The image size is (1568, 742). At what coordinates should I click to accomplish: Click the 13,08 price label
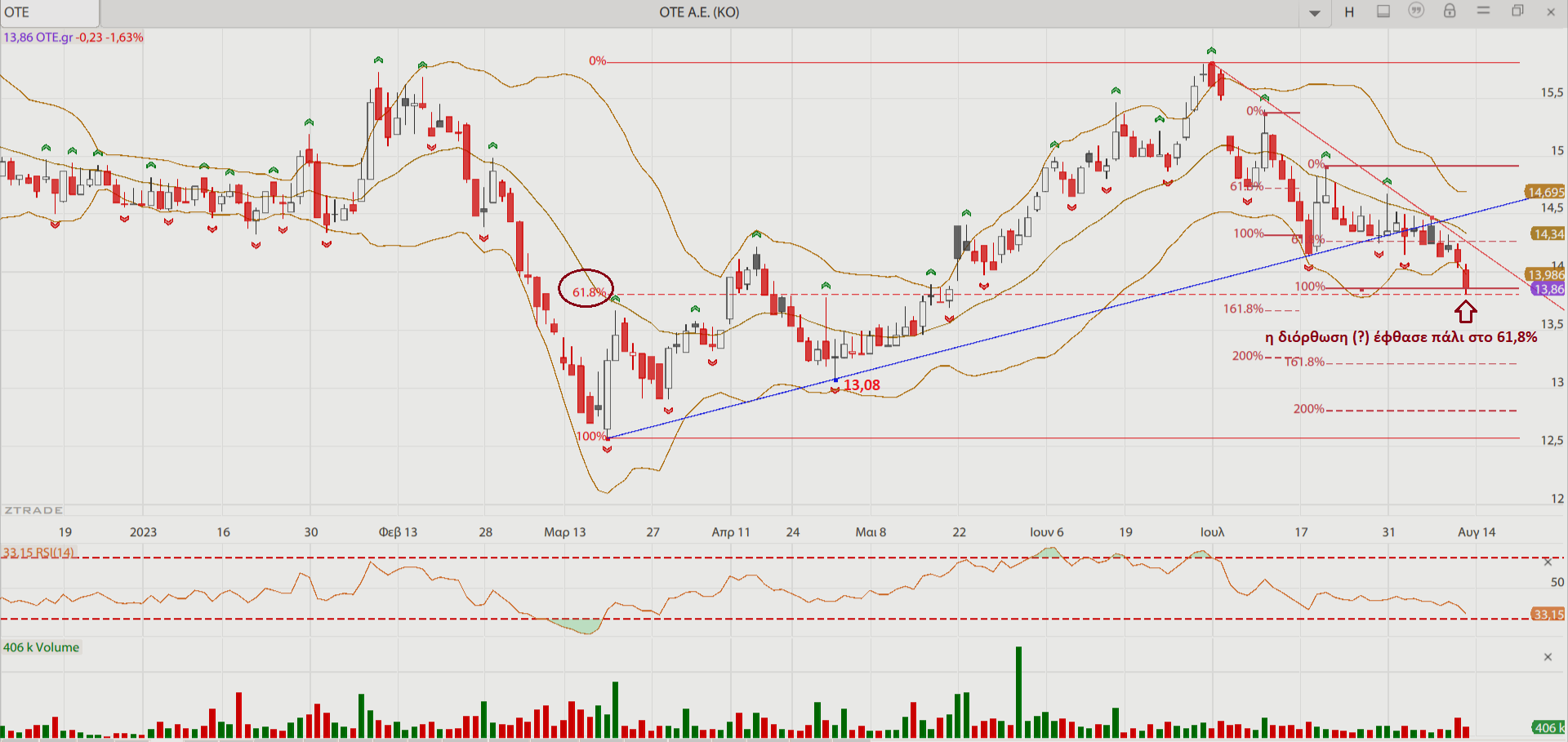pos(862,385)
